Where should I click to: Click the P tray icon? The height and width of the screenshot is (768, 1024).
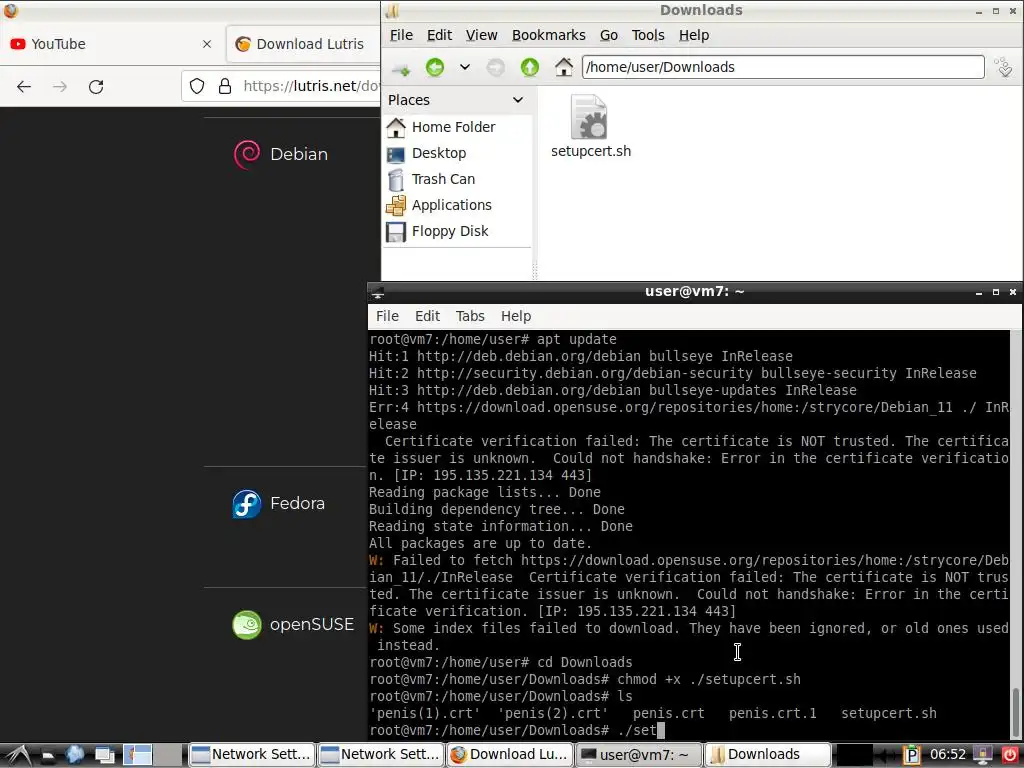click(912, 755)
